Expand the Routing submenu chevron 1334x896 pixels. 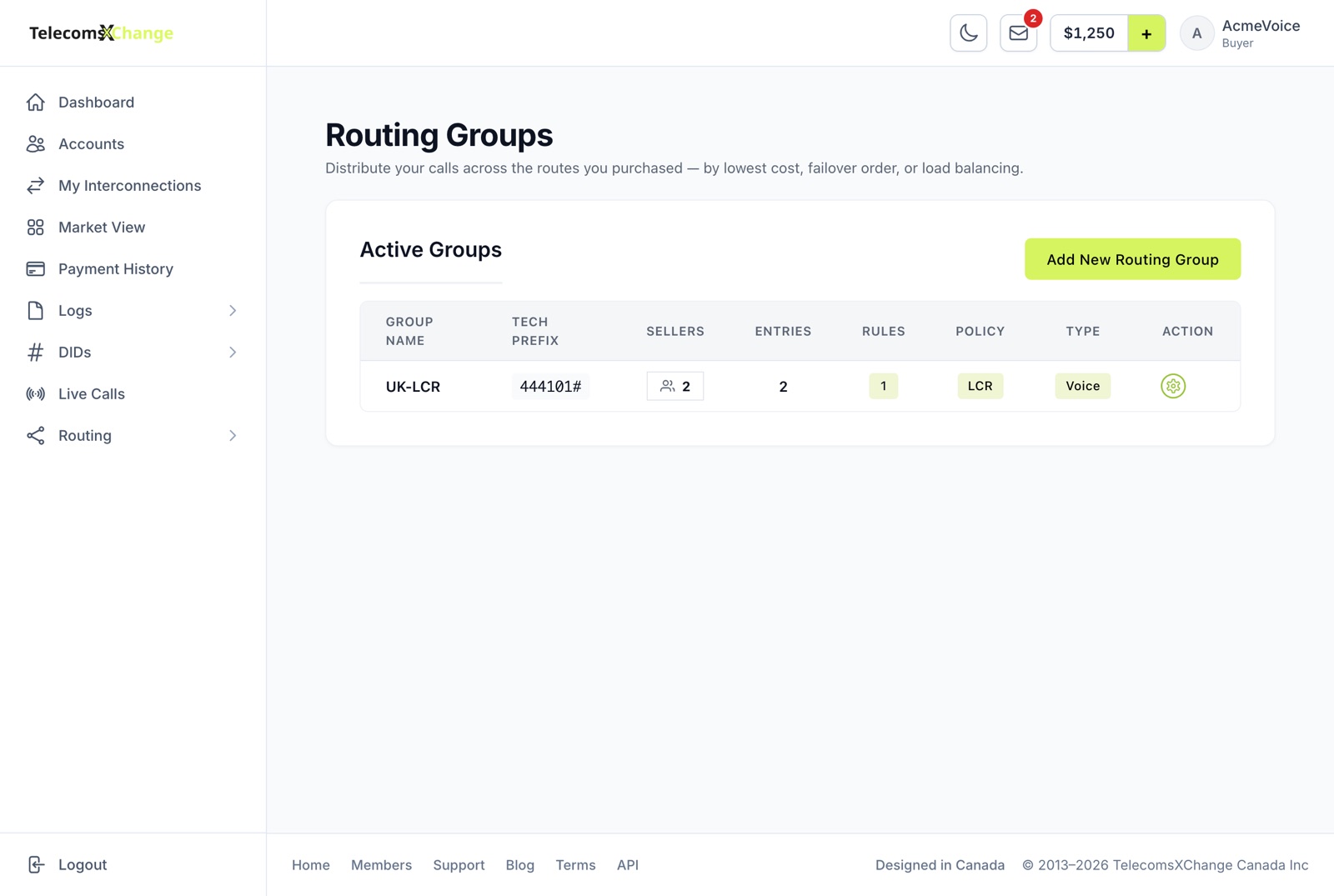233,436
